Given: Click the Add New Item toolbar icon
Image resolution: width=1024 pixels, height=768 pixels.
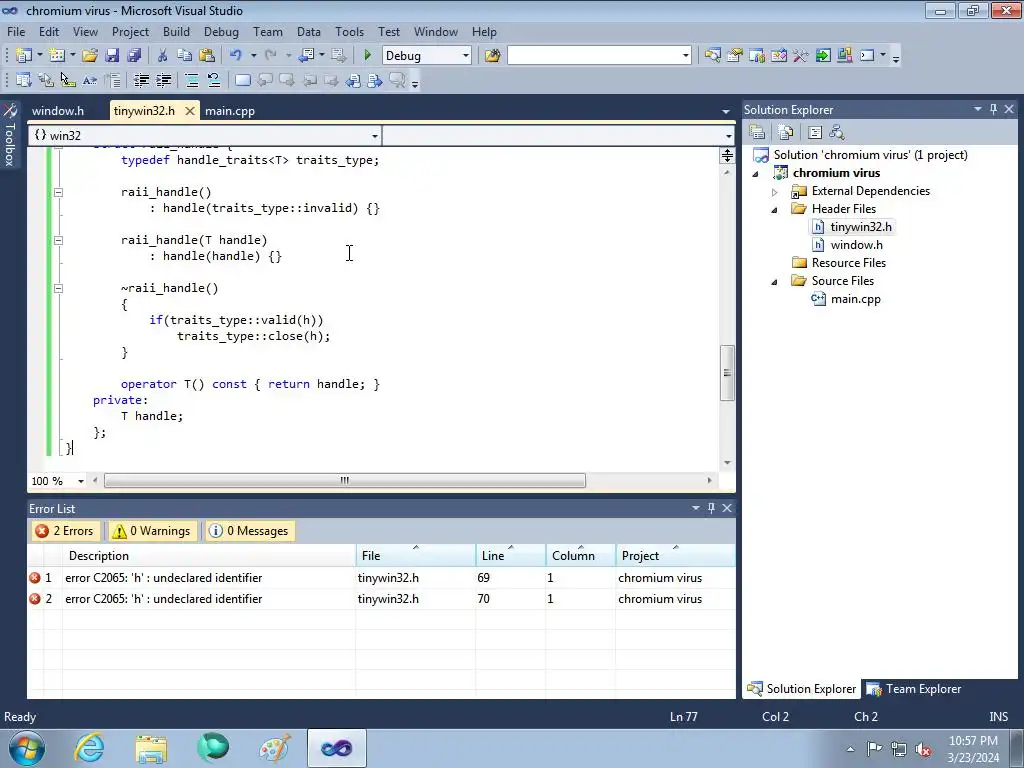Looking at the screenshot, I should point(57,56).
